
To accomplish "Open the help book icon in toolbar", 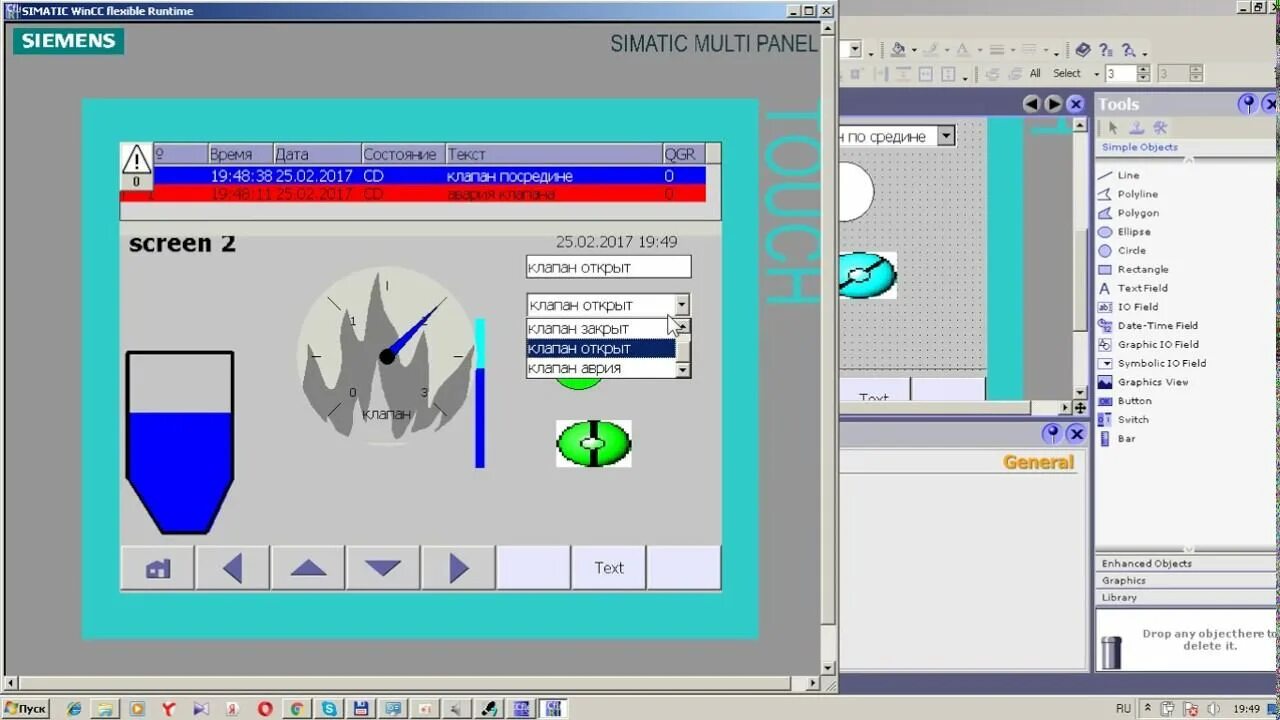I will [x=1082, y=49].
